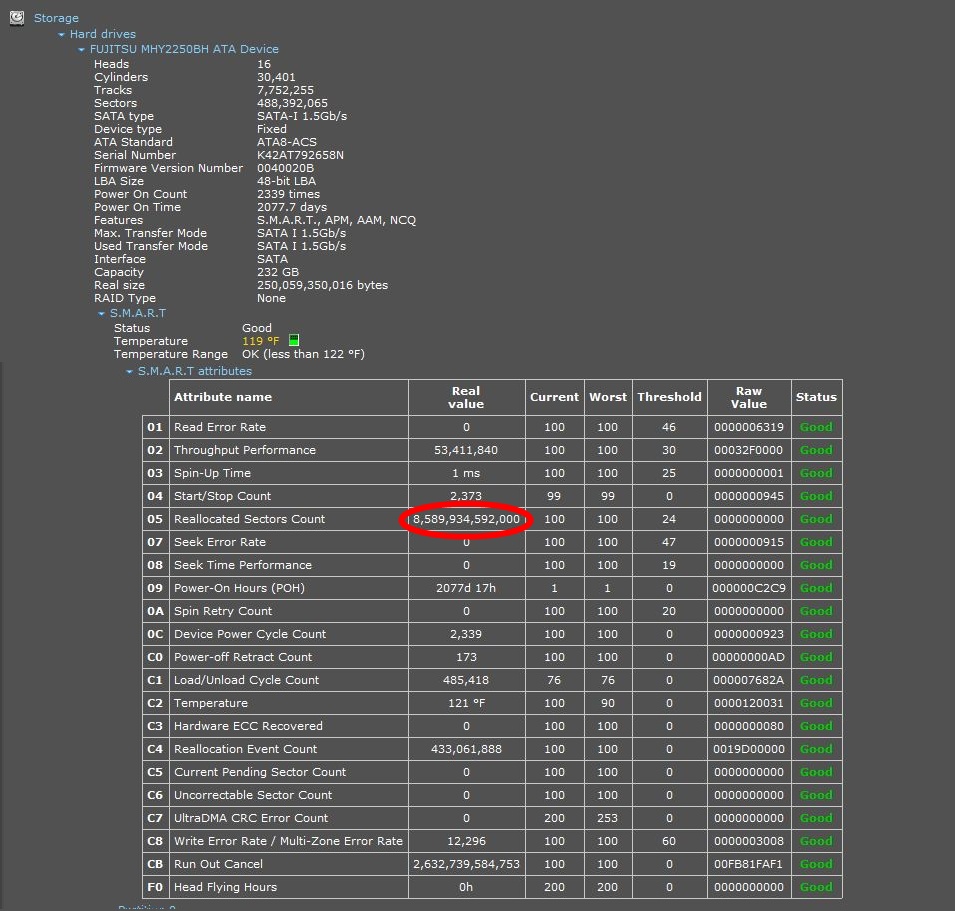This screenshot has height=911, width=955.
Task: Collapse the Hard drives tree node
Action: click(x=61, y=35)
